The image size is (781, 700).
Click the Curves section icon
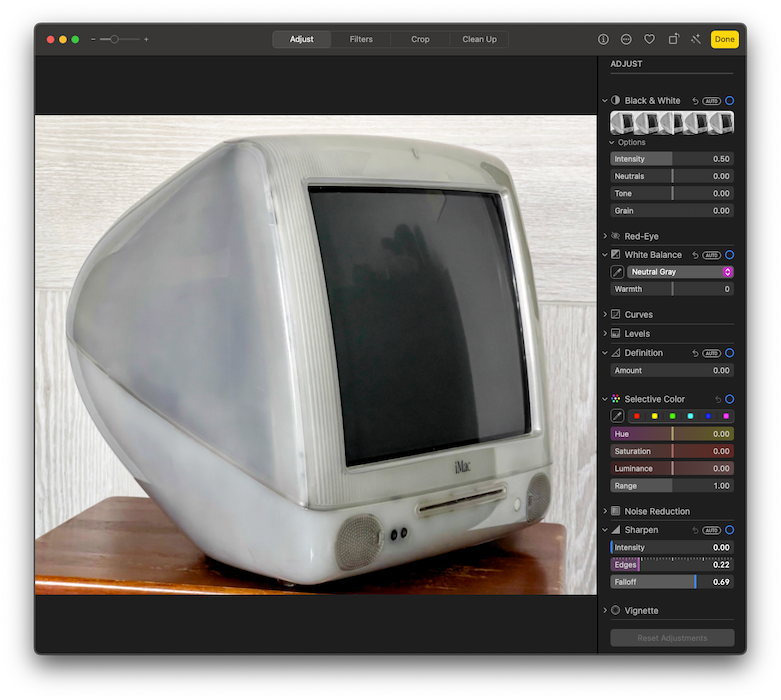(x=616, y=314)
